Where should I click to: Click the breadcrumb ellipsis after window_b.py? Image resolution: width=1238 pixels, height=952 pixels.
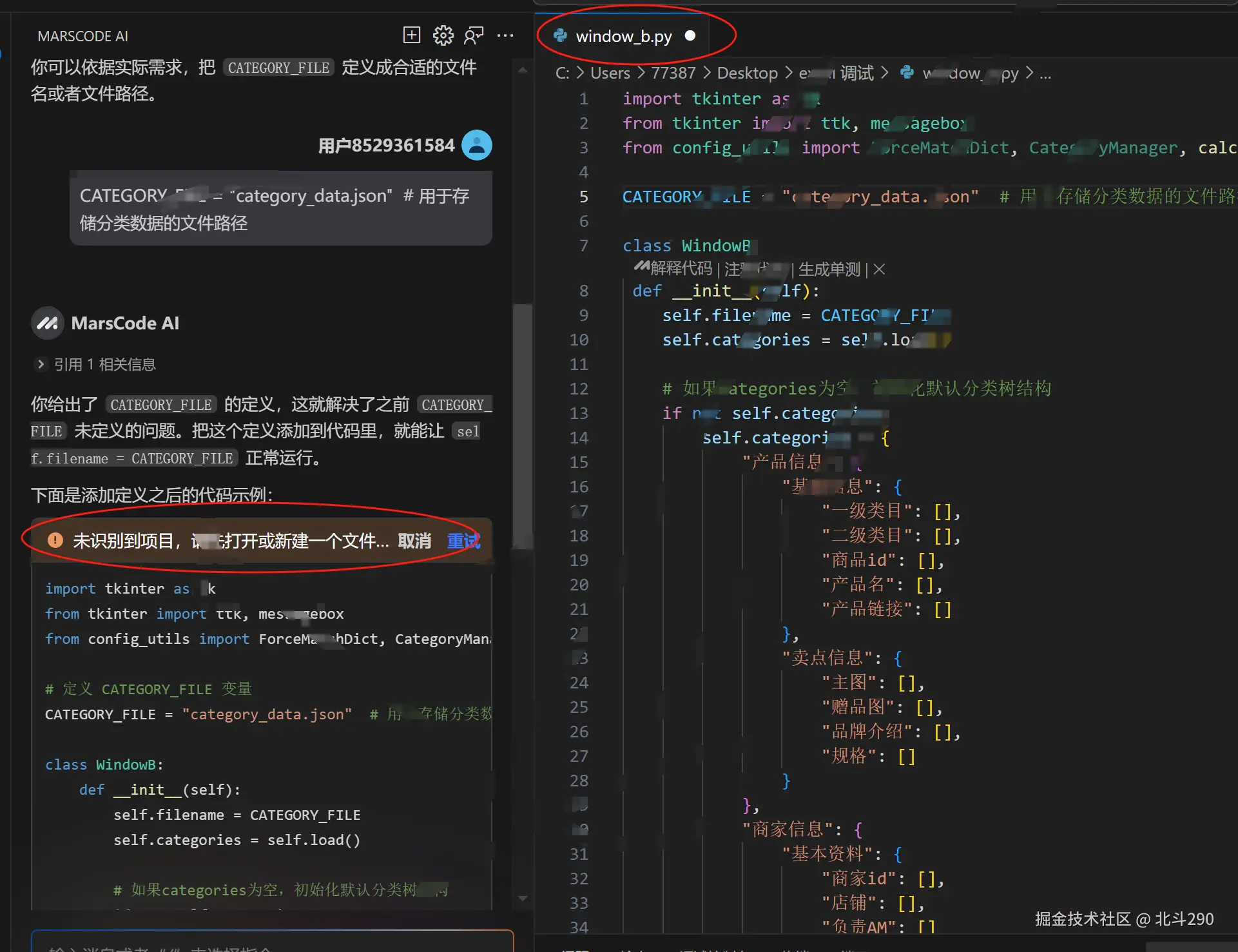tap(1045, 73)
